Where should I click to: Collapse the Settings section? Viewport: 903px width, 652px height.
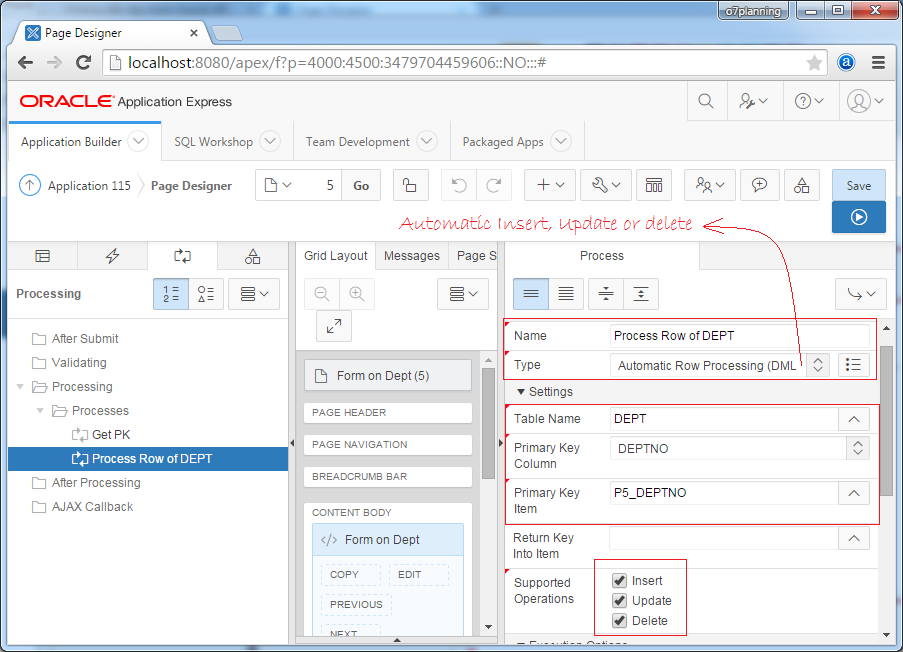521,392
